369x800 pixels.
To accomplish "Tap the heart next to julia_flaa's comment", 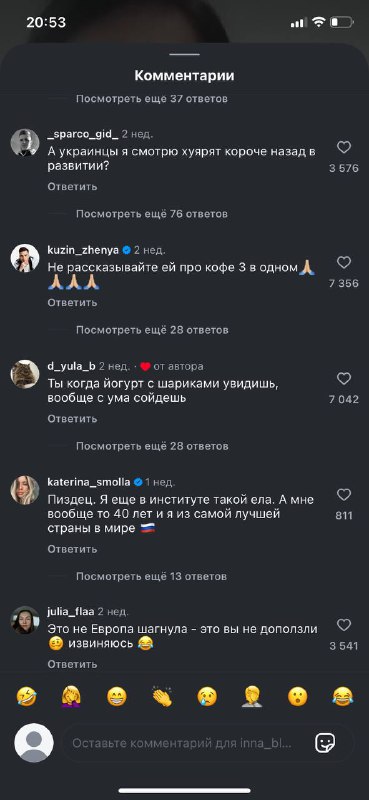I will click(344, 625).
